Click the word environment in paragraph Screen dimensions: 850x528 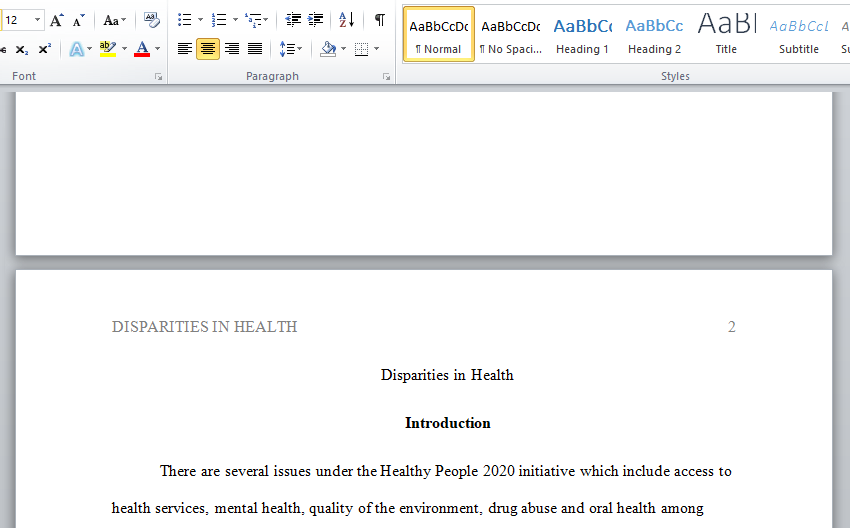point(439,508)
